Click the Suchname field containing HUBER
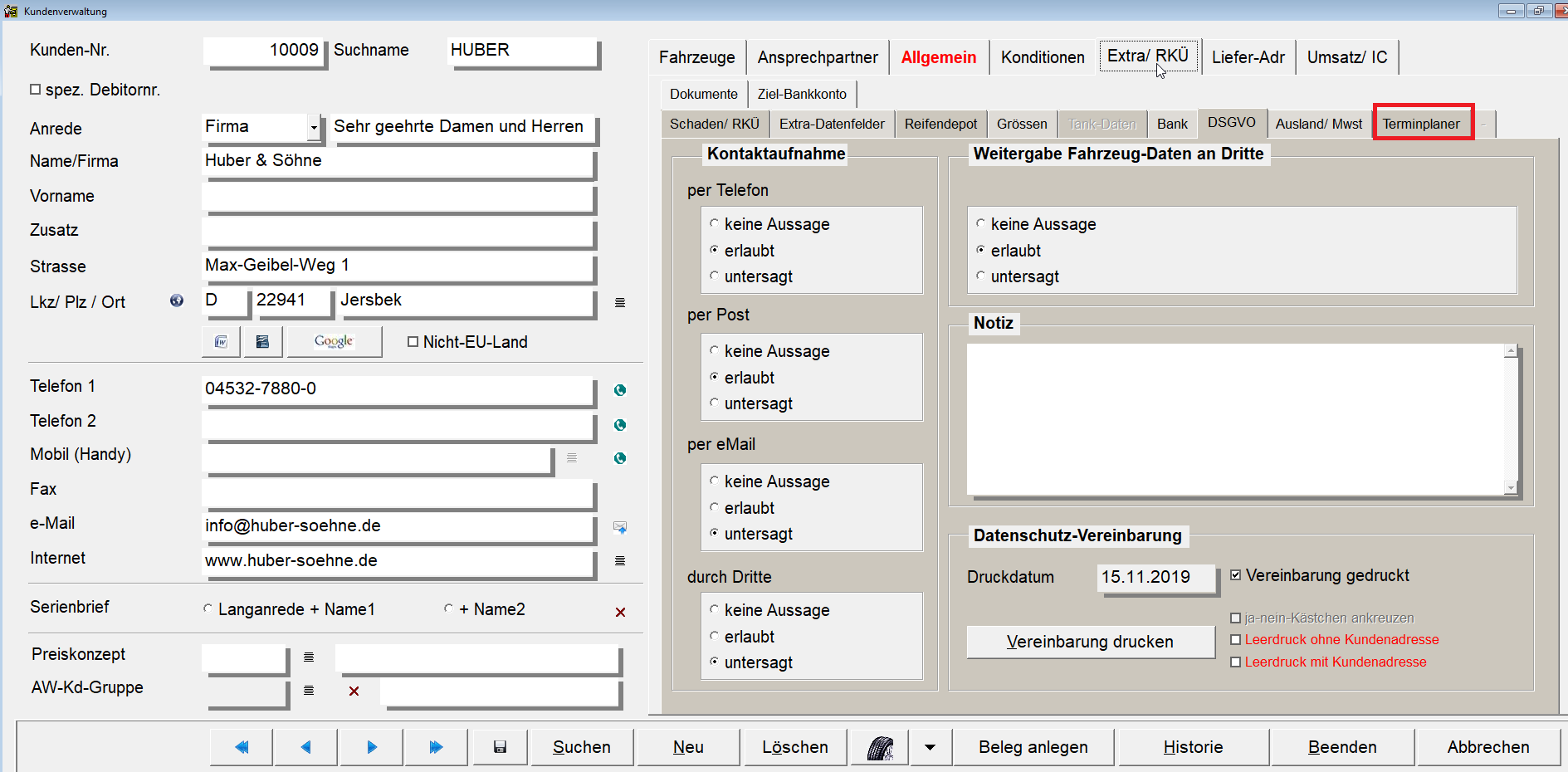The width and height of the screenshot is (1568, 772). 521,51
